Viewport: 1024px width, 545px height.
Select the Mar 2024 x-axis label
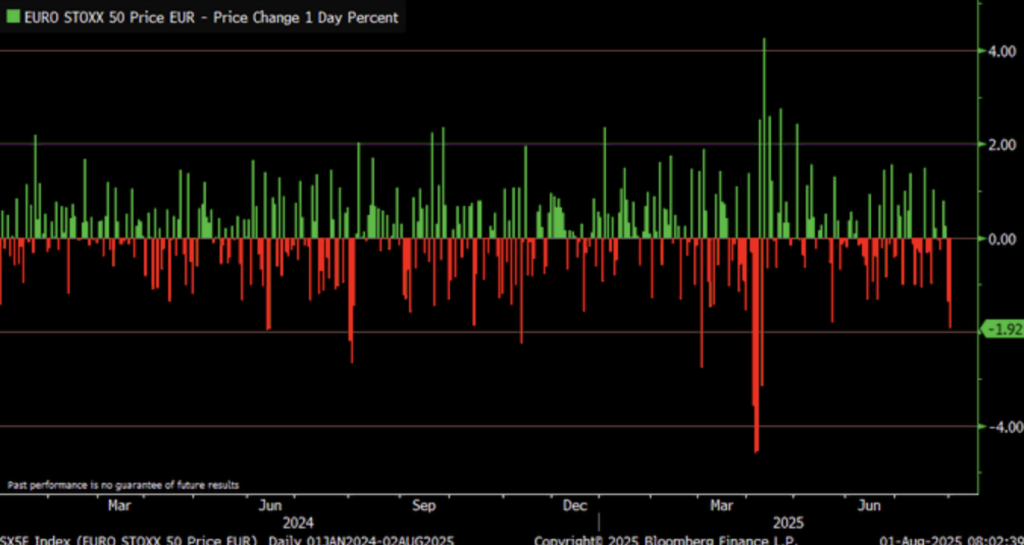click(120, 505)
